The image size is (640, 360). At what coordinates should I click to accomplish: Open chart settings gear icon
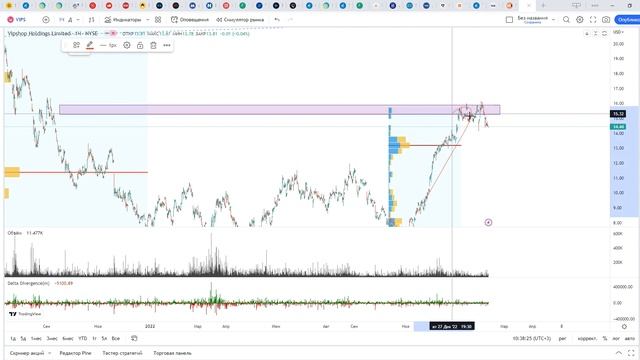580,20
